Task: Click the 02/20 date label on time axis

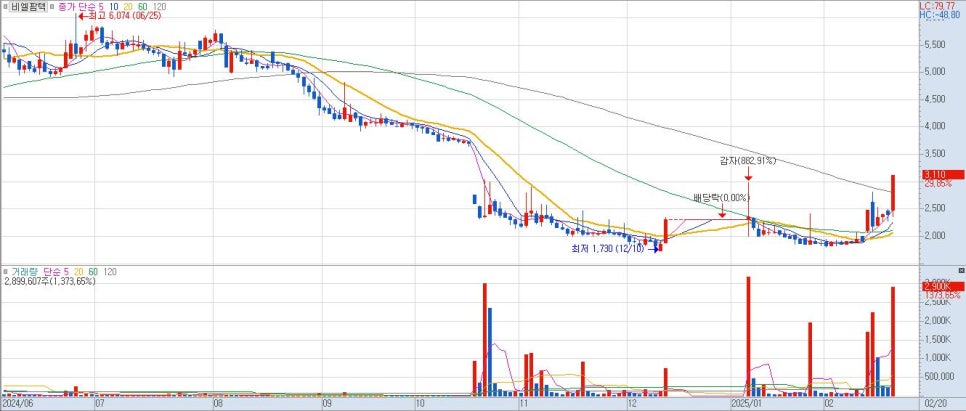Action: tap(936, 404)
